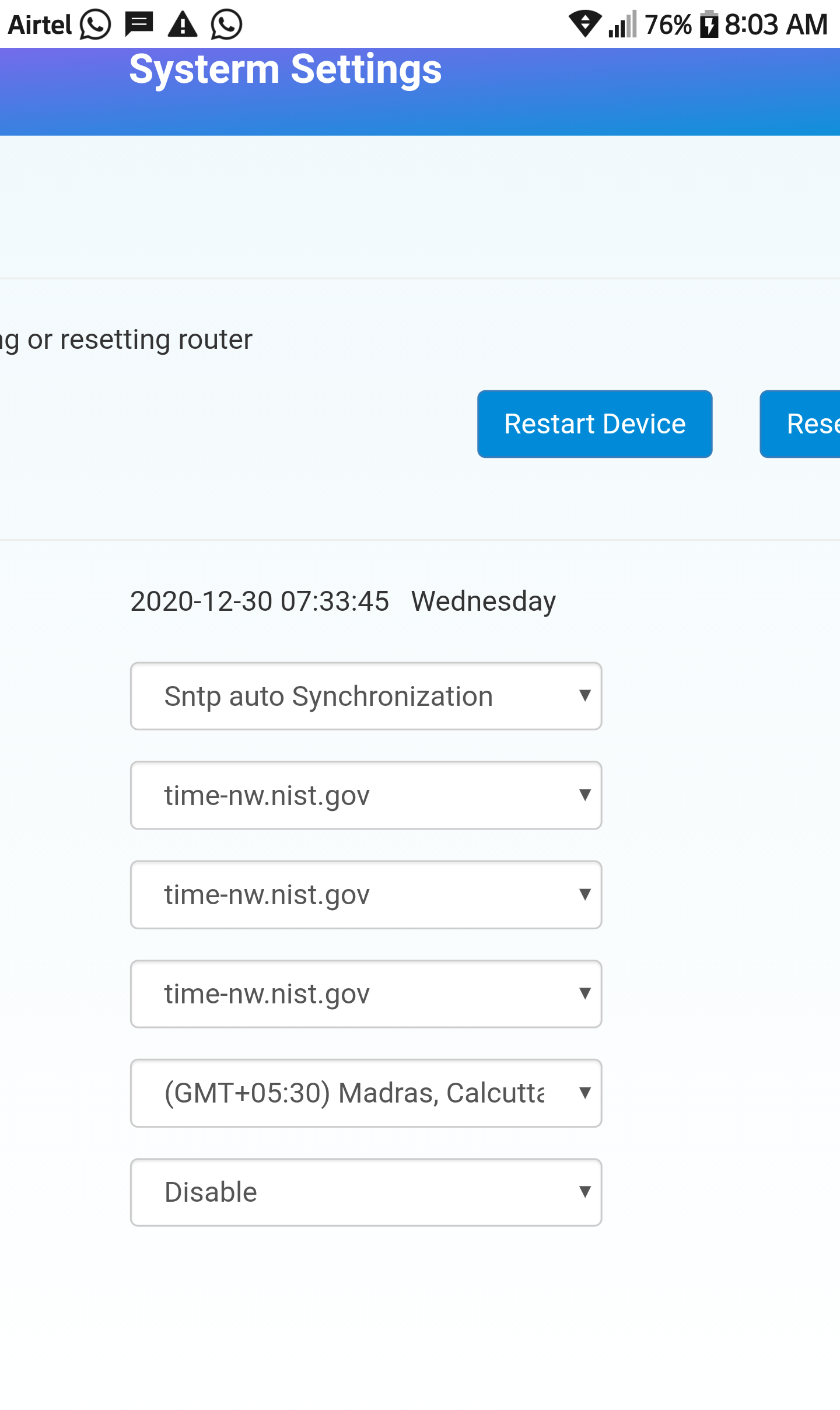The image size is (840, 1410).
Task: Tap the battery charging icon
Action: (709, 25)
